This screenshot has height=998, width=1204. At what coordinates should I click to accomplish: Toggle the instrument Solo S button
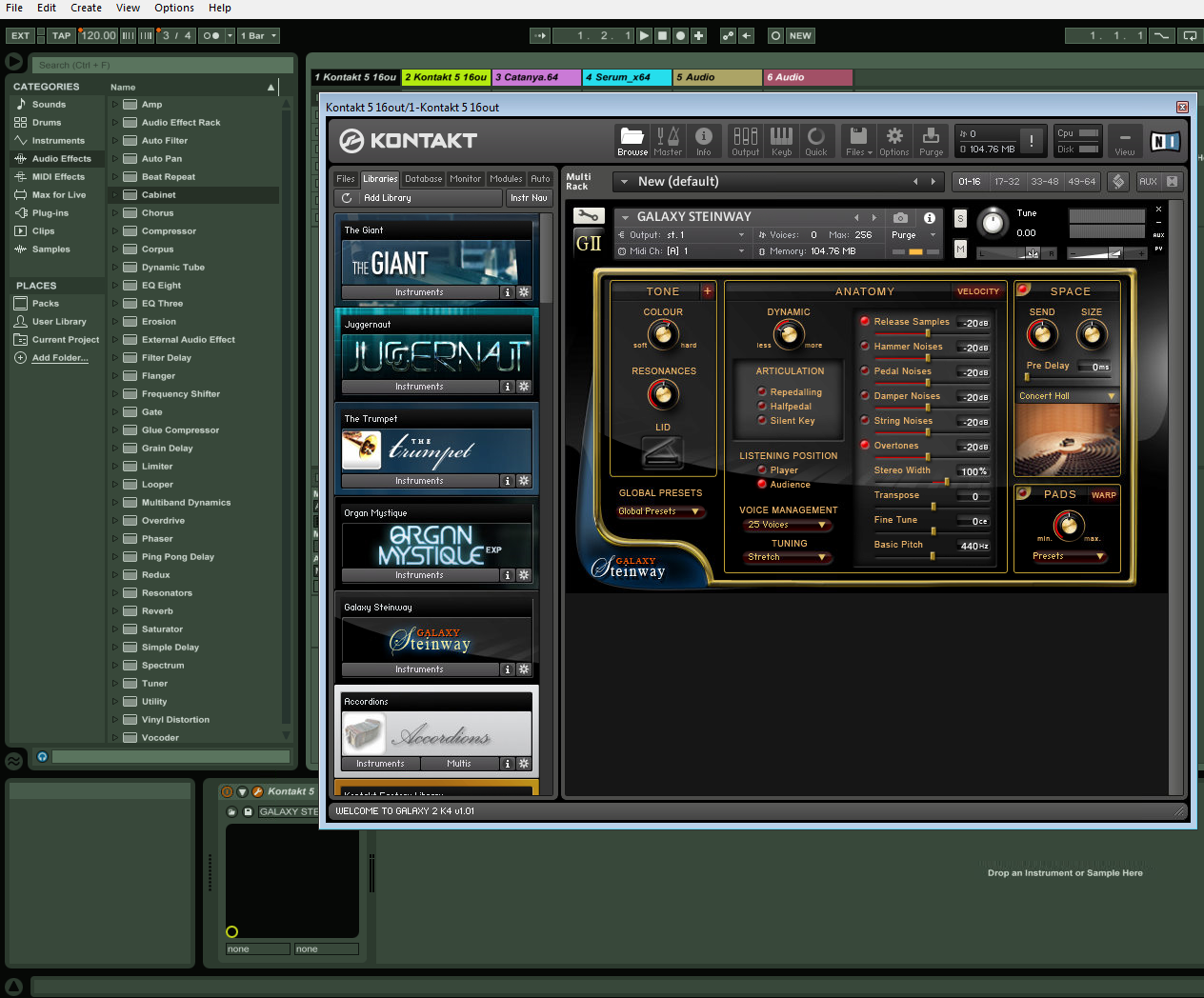click(960, 218)
